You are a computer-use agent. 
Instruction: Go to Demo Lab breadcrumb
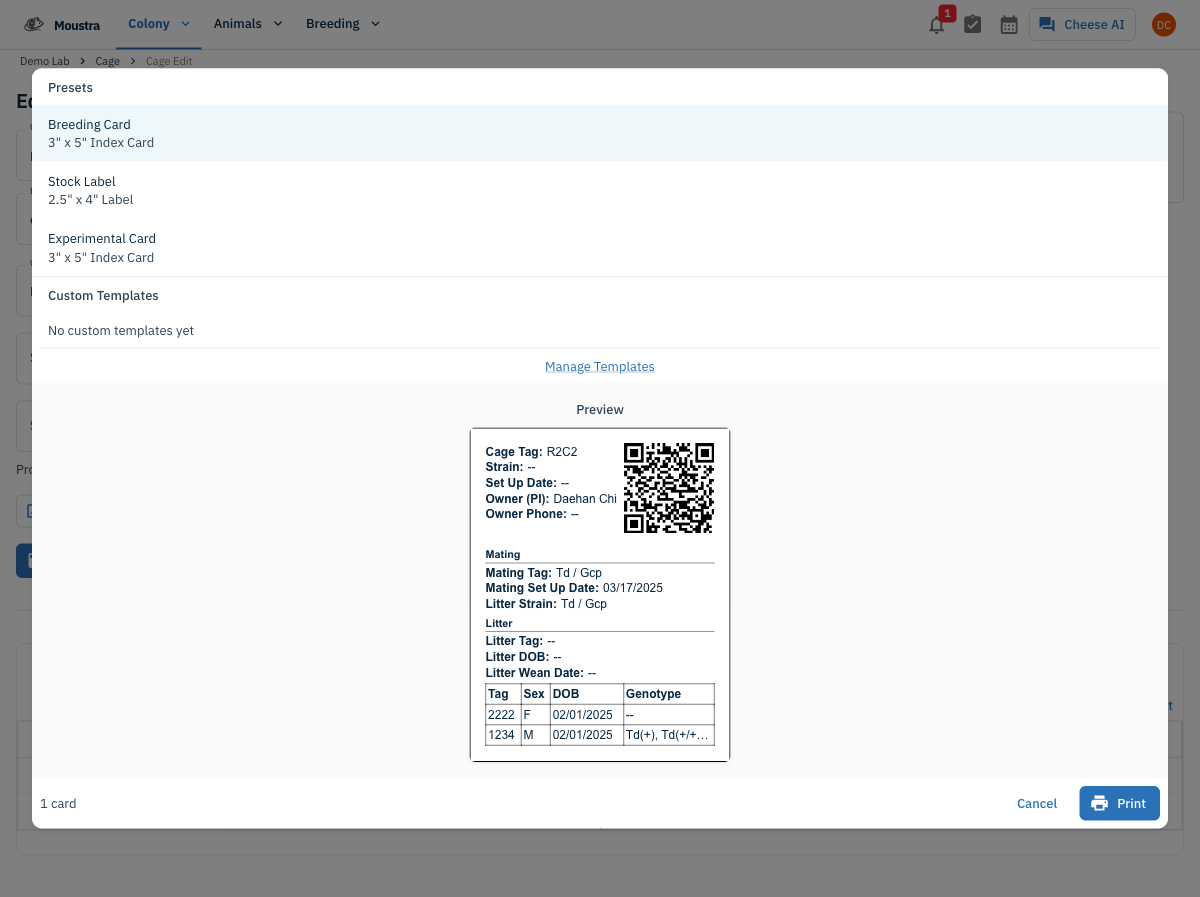[x=45, y=61]
